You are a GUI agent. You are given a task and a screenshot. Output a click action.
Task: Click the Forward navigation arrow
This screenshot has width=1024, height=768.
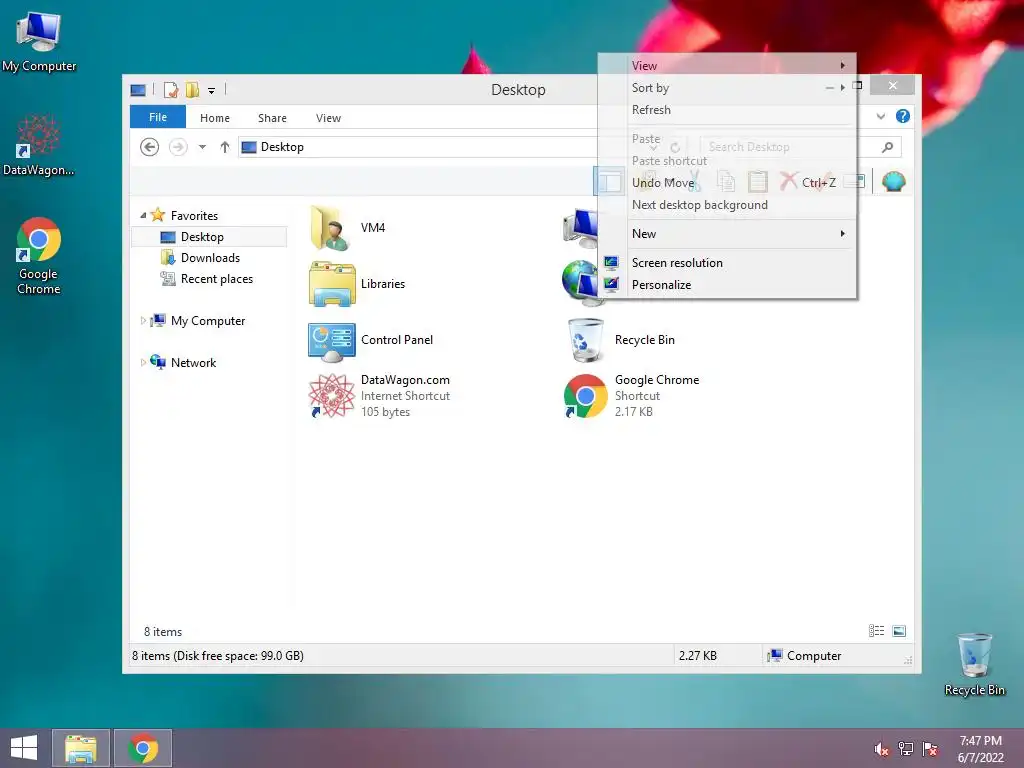point(178,147)
